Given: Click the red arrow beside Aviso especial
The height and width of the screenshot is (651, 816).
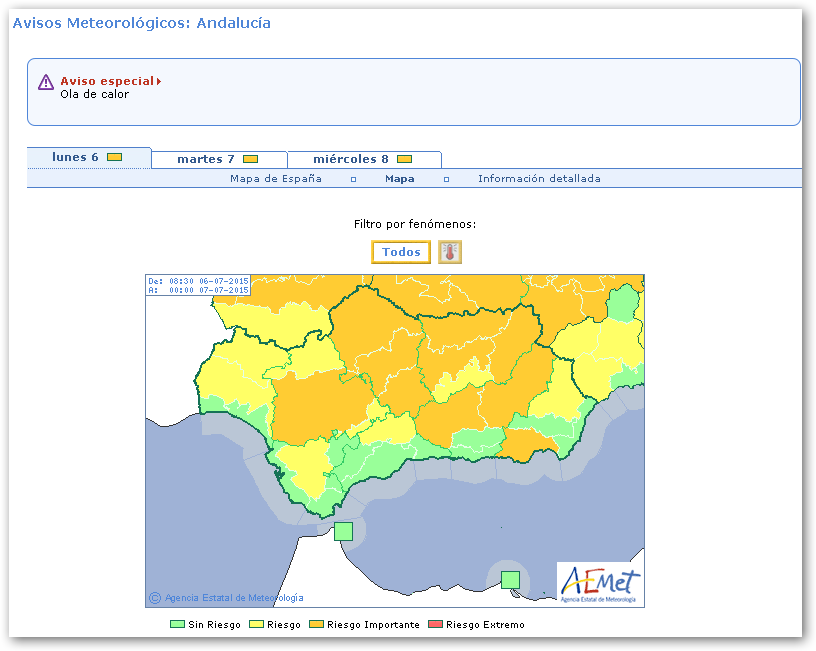Looking at the screenshot, I should pos(159,81).
